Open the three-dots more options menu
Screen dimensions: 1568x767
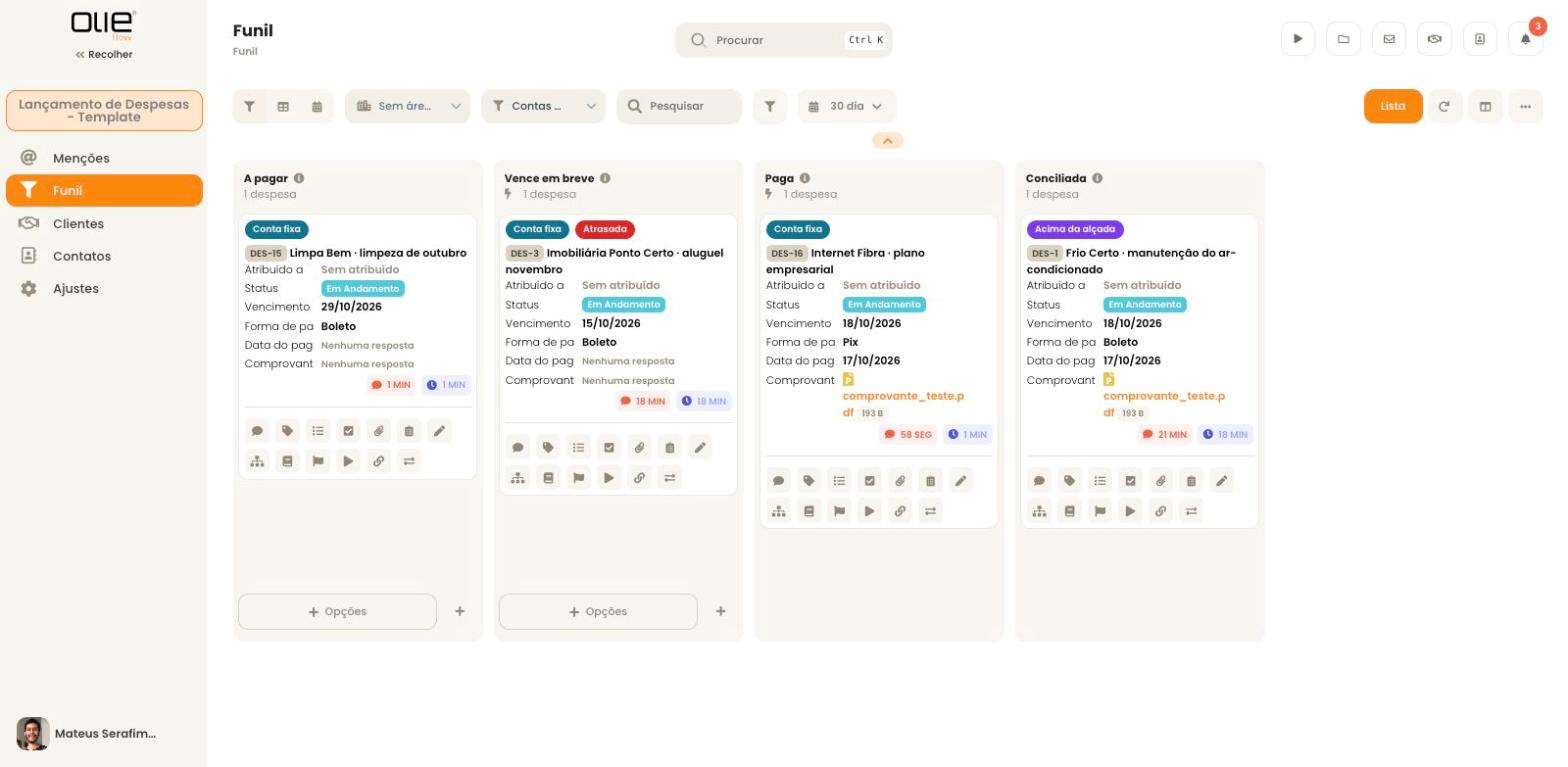tap(1525, 106)
